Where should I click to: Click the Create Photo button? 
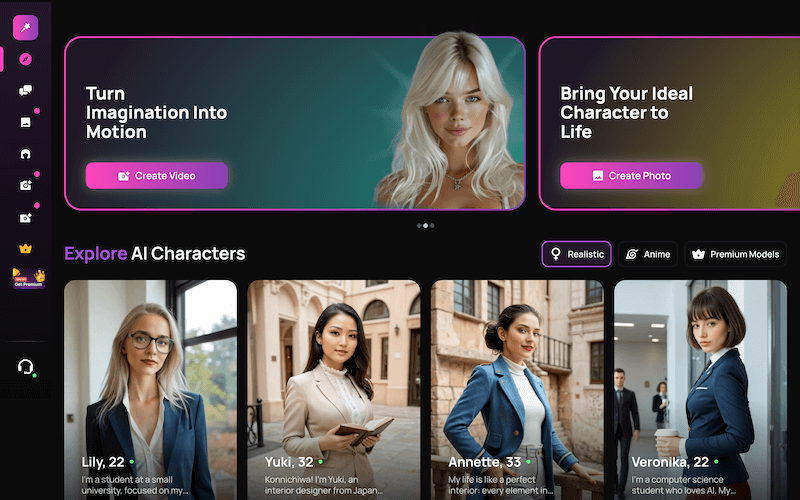point(631,176)
